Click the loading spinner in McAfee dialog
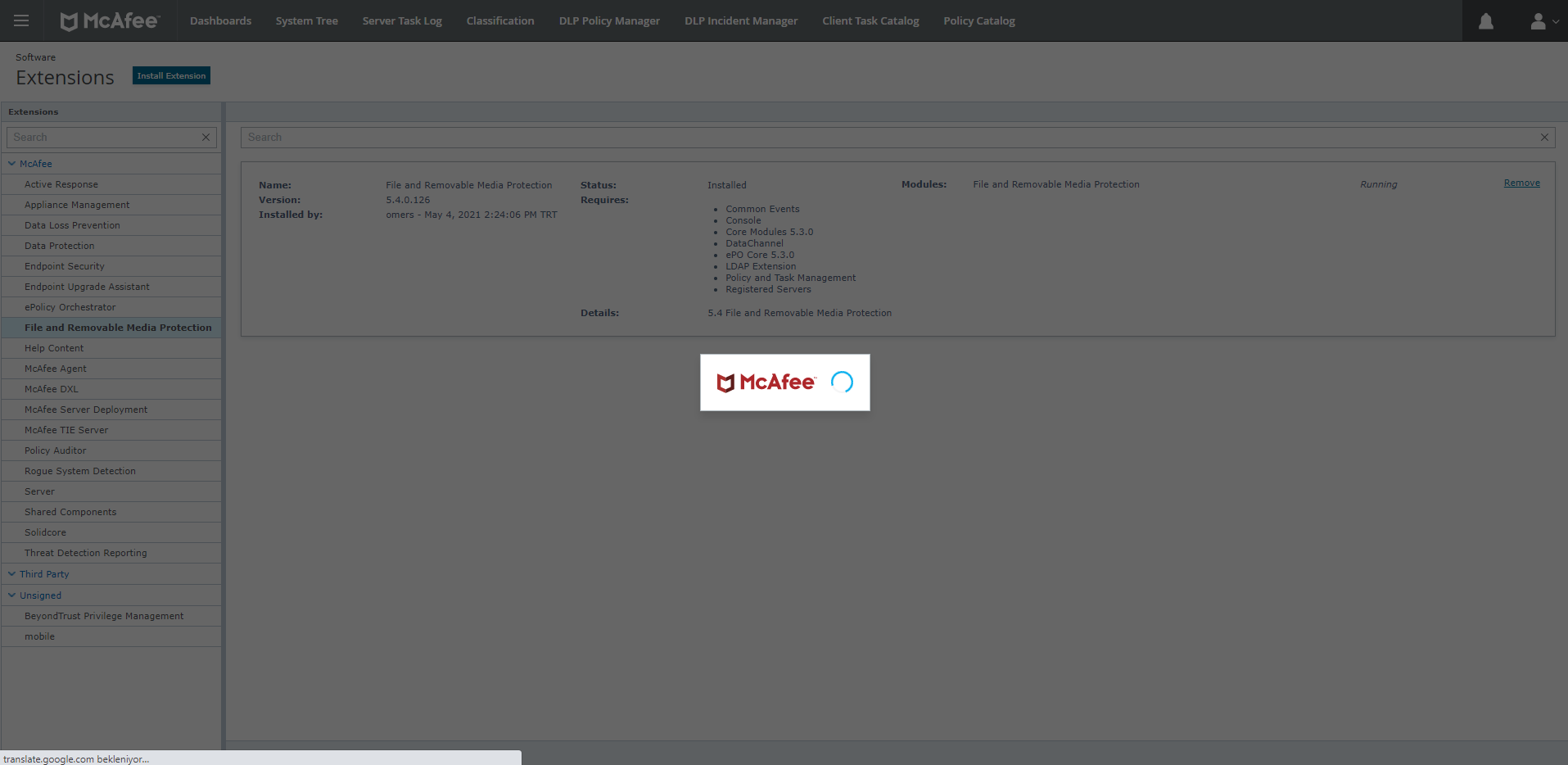The image size is (1568, 765). (x=842, y=382)
